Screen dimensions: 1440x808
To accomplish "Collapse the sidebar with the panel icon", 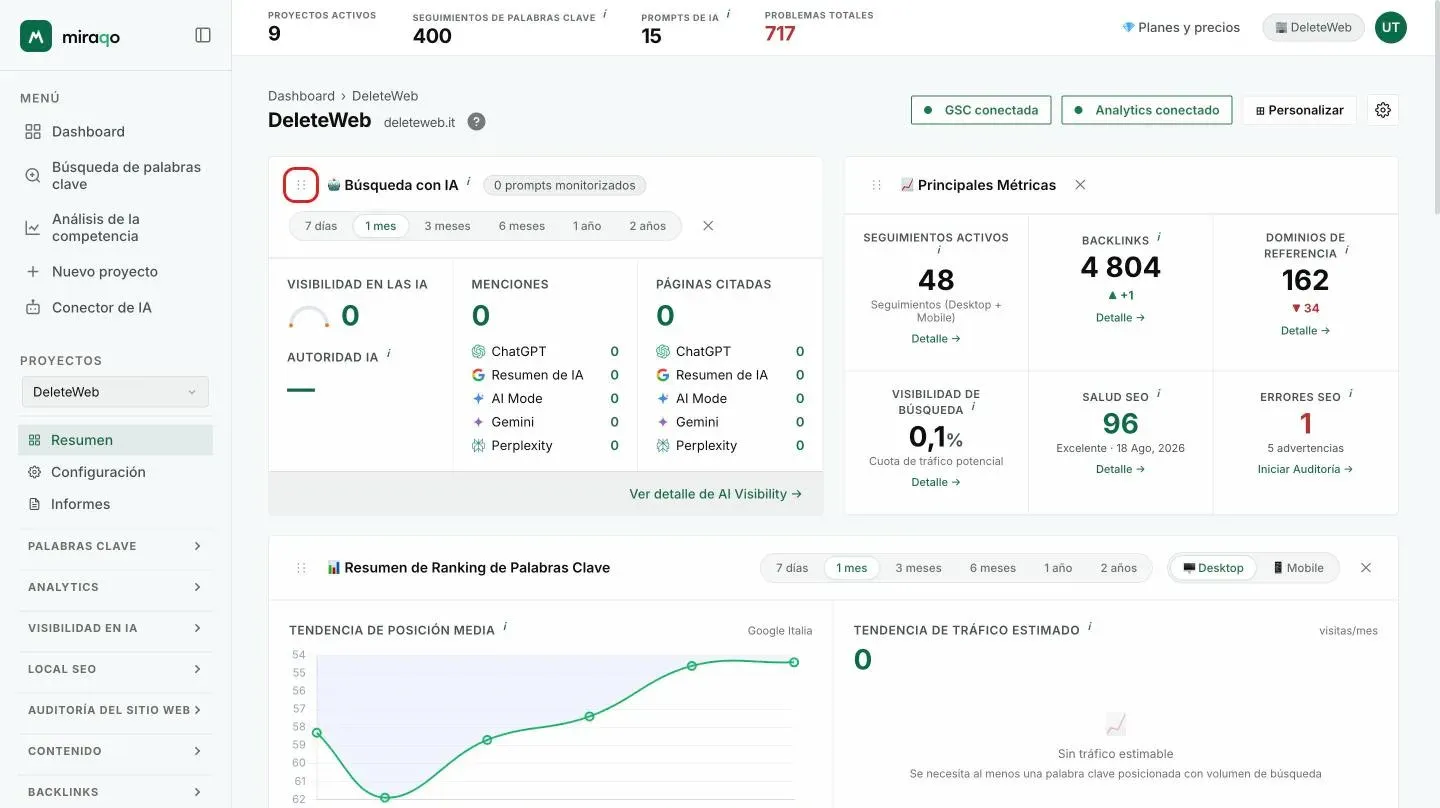I will coord(203,35).
